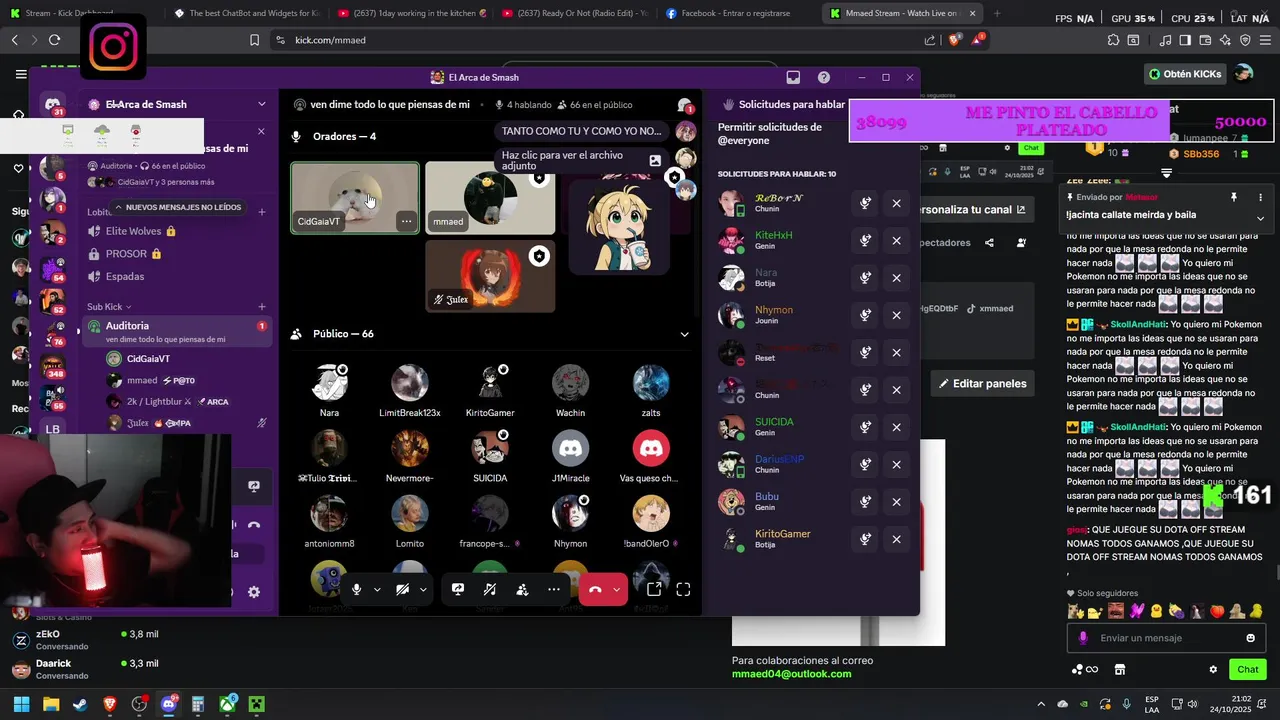Dismiss SUICIDA's speak request
The height and width of the screenshot is (720, 1280).
coord(896,427)
